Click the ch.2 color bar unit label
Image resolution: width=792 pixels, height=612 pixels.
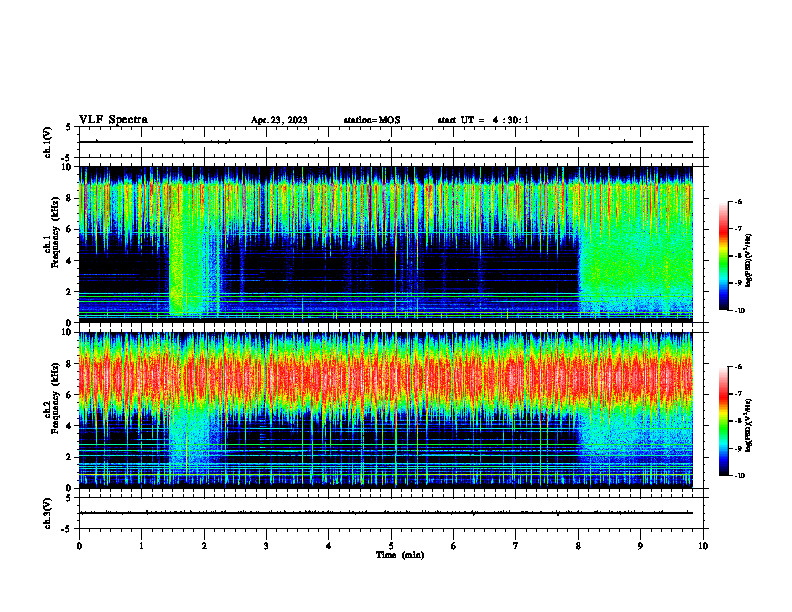coord(748,425)
